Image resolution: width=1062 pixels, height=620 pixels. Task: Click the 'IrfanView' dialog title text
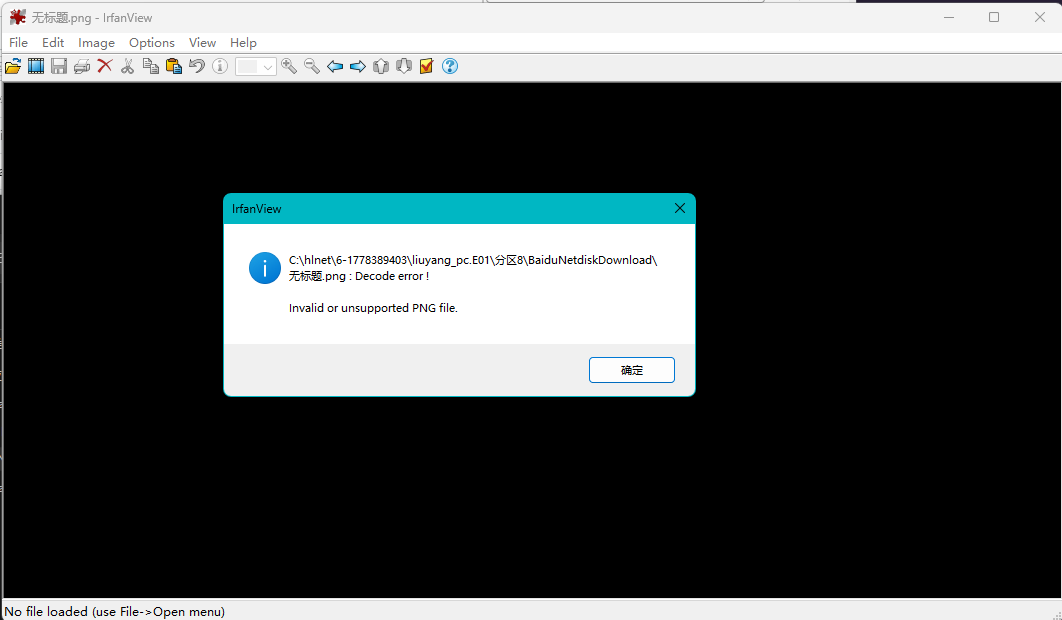click(x=257, y=209)
